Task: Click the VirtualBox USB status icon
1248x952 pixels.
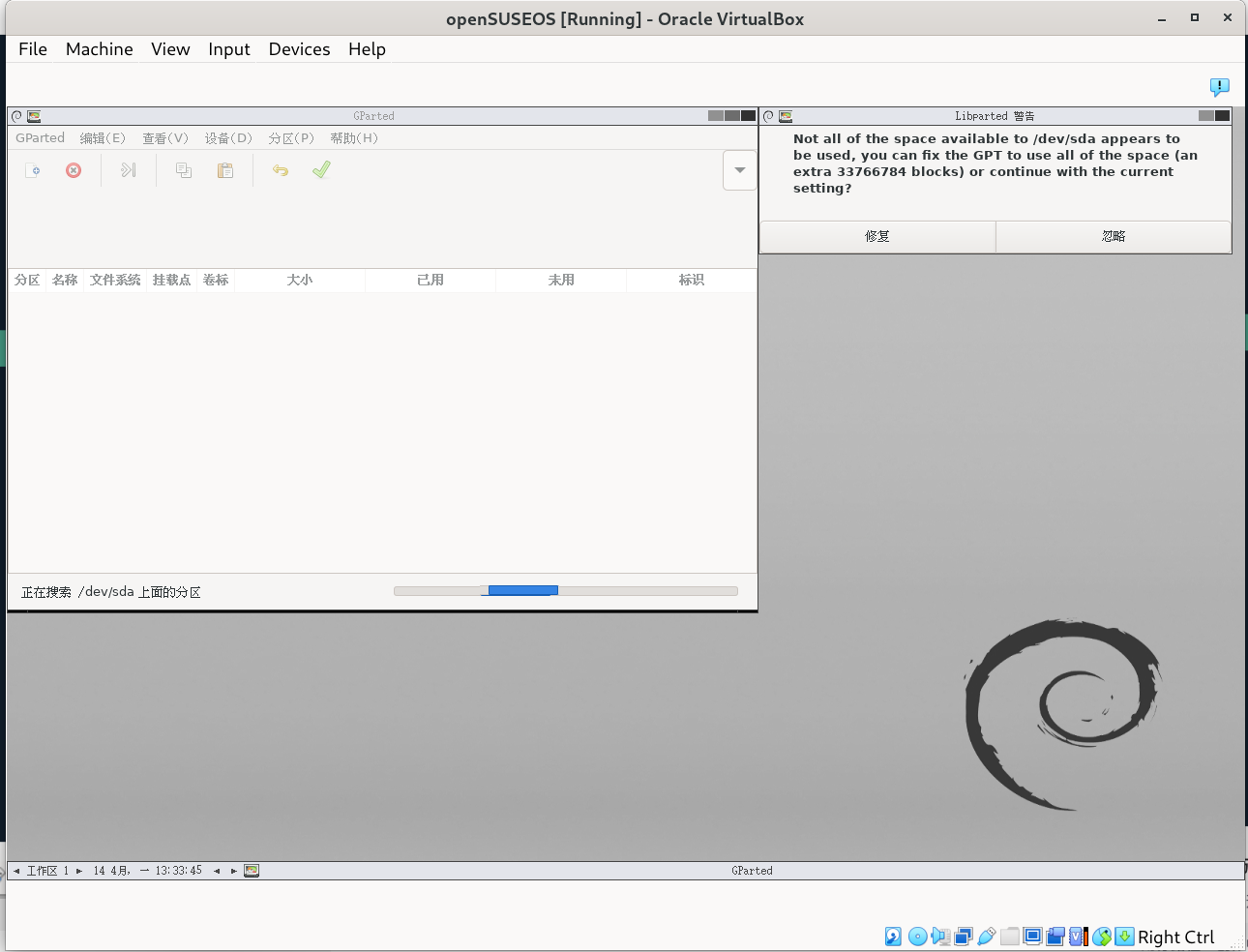Action: point(987,937)
